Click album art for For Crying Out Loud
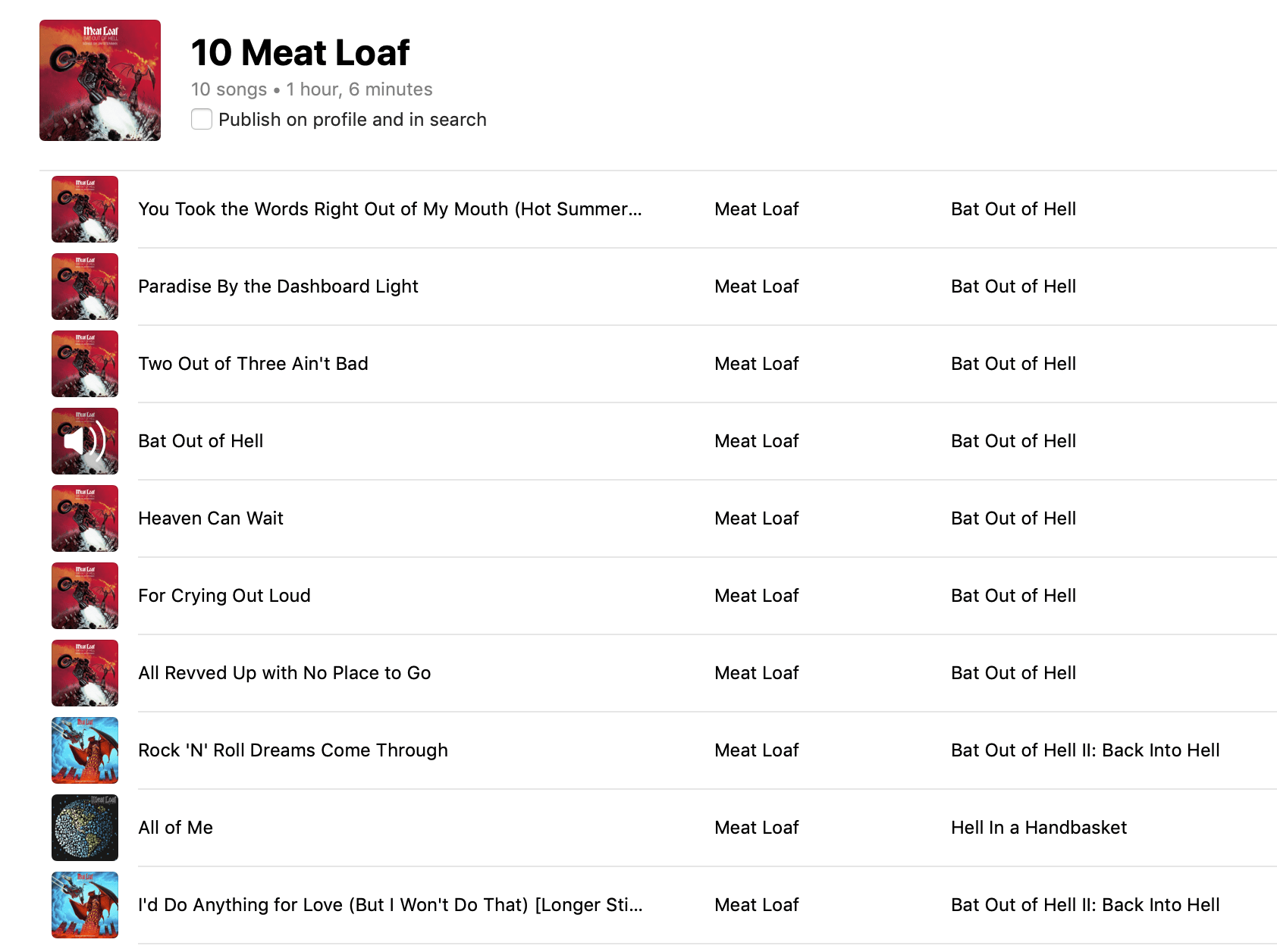This screenshot has height=952, width=1277. [85, 596]
